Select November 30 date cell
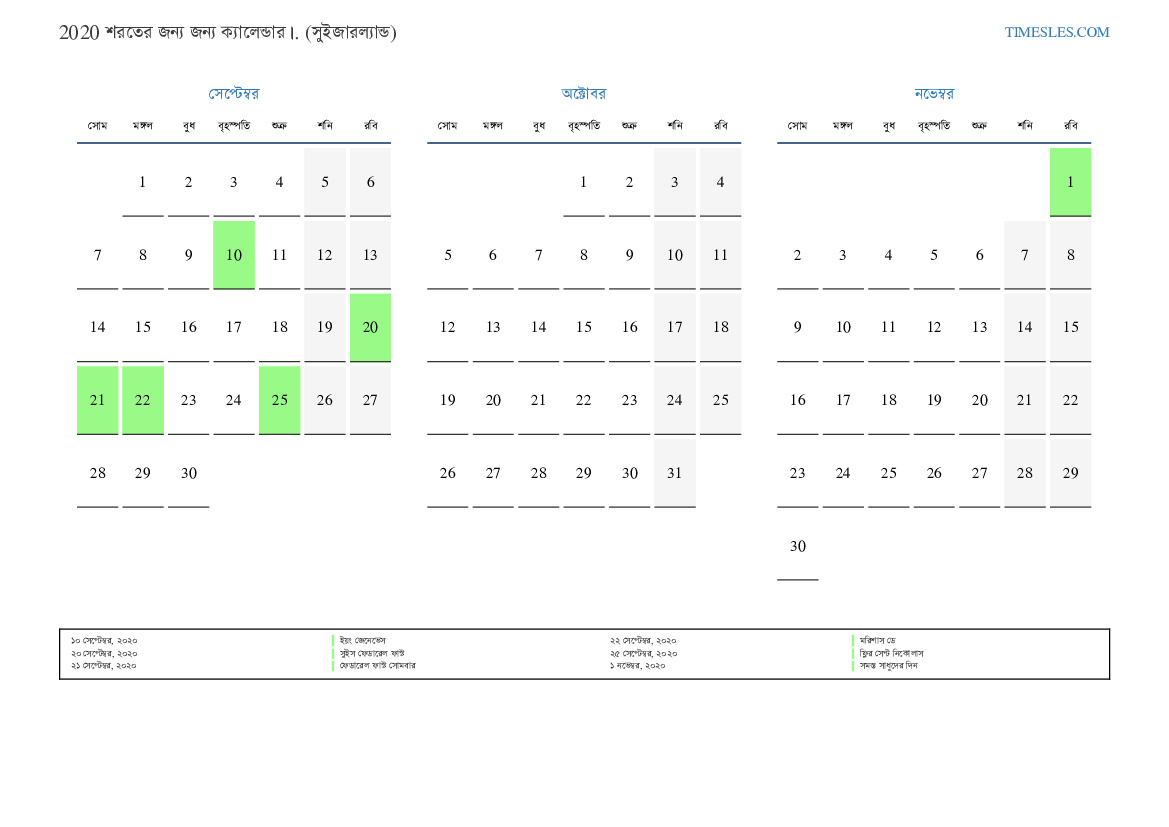Viewport: 1169px width, 827px height. [797, 546]
